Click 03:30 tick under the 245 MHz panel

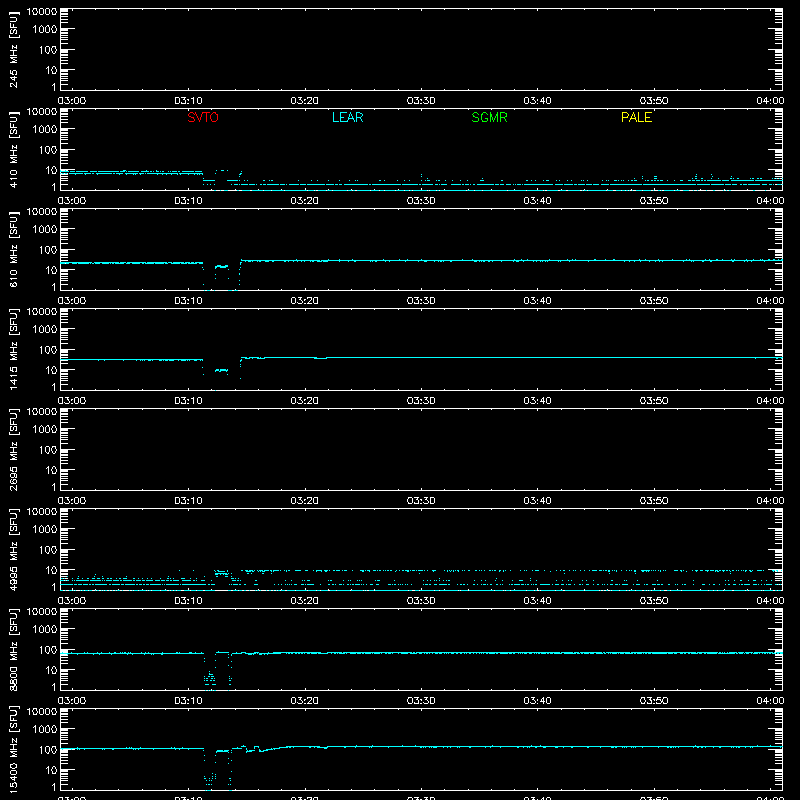point(421,101)
